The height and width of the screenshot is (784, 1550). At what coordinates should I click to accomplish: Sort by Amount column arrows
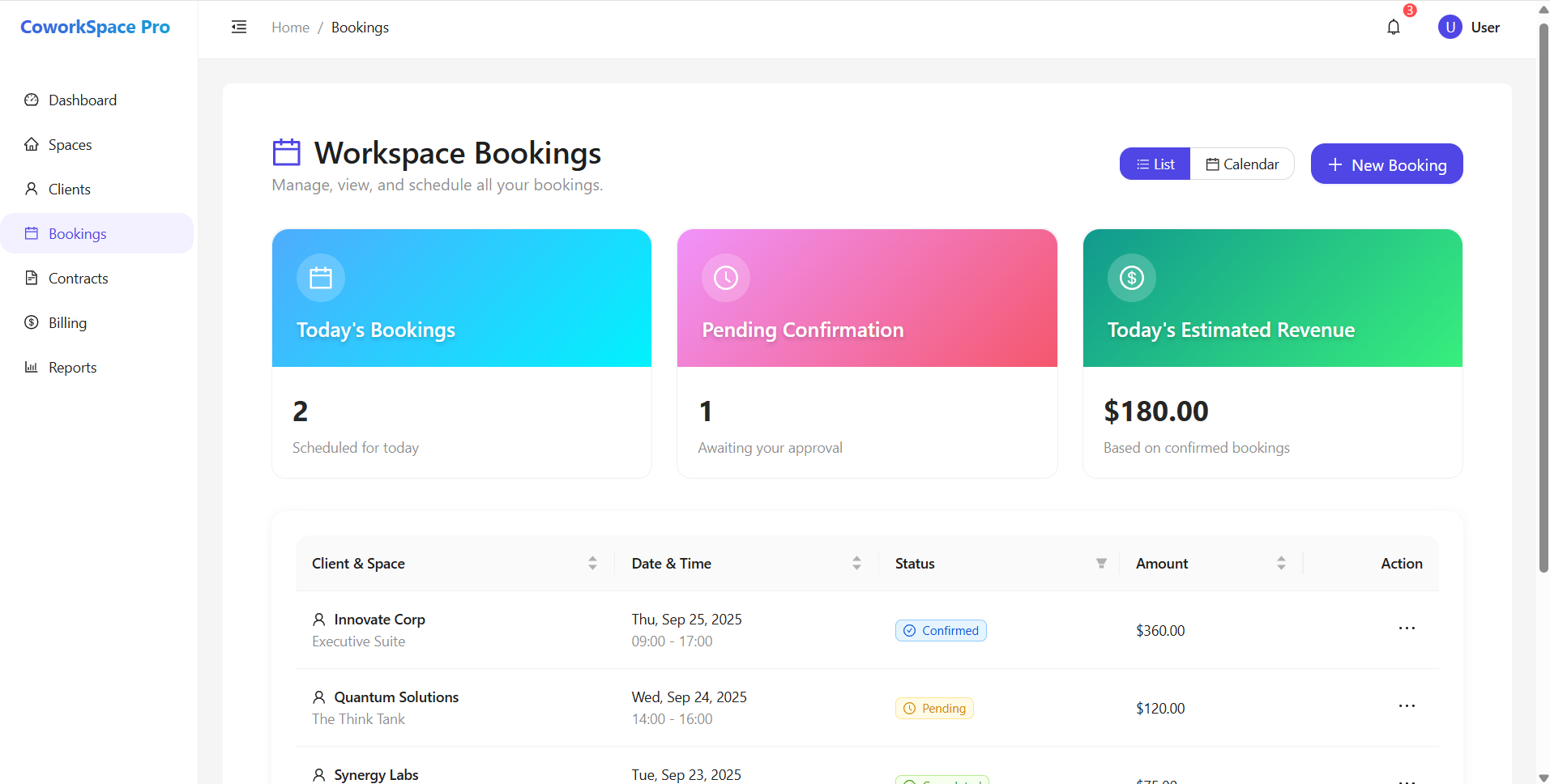pos(1281,564)
